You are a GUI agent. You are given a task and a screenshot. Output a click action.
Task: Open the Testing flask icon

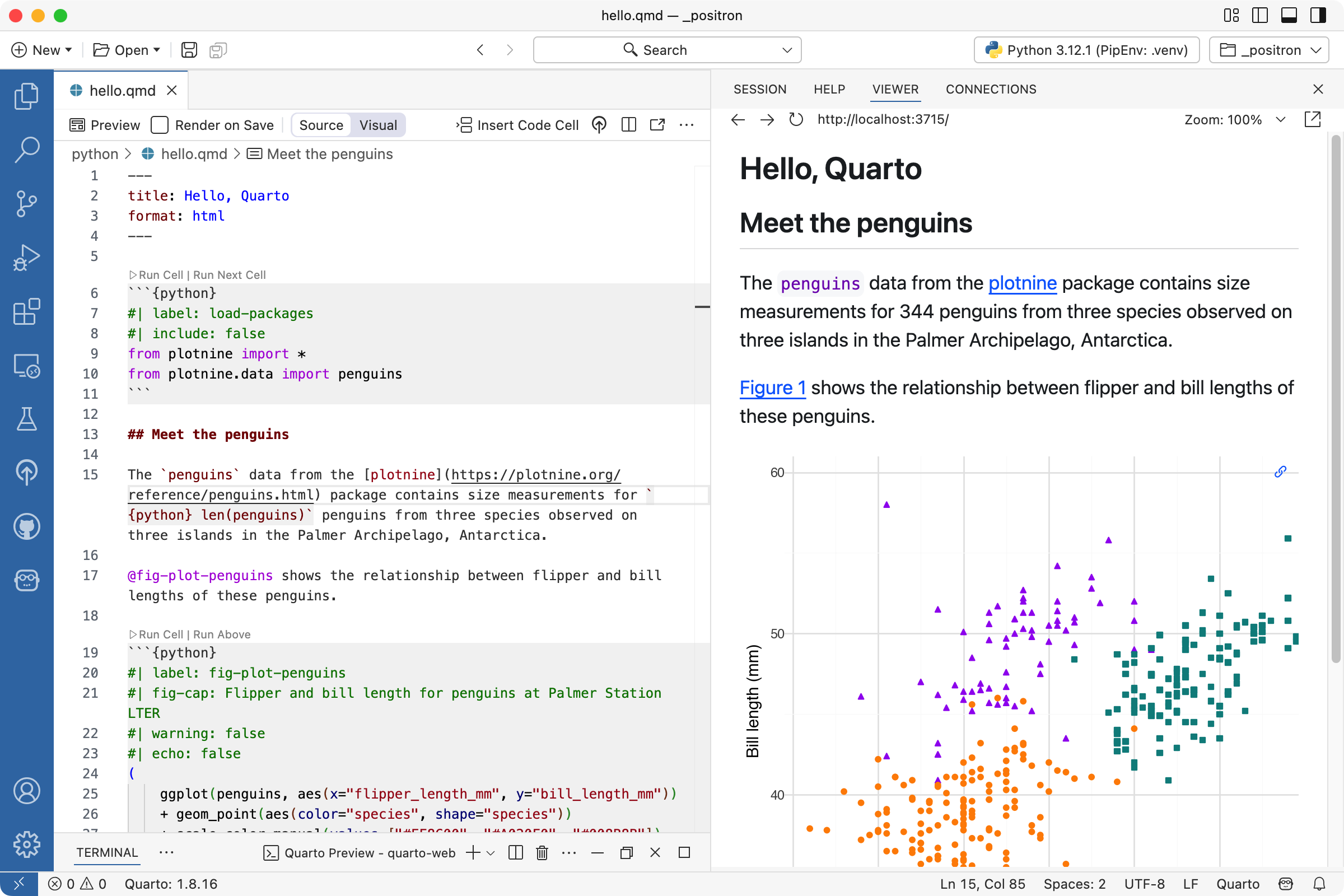pos(26,419)
